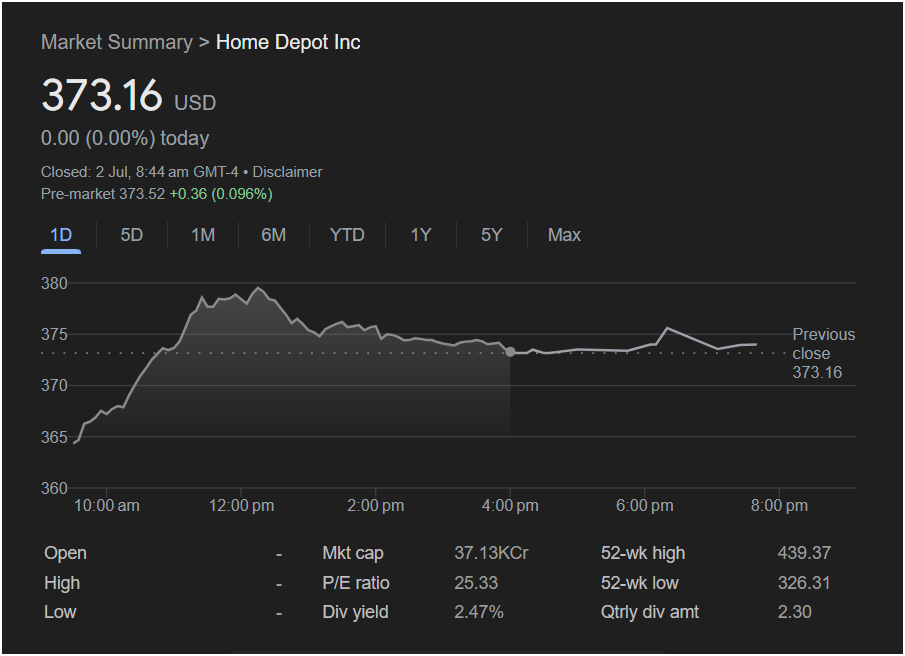
Task: Switch to the 5D time range tab
Action: pos(132,235)
